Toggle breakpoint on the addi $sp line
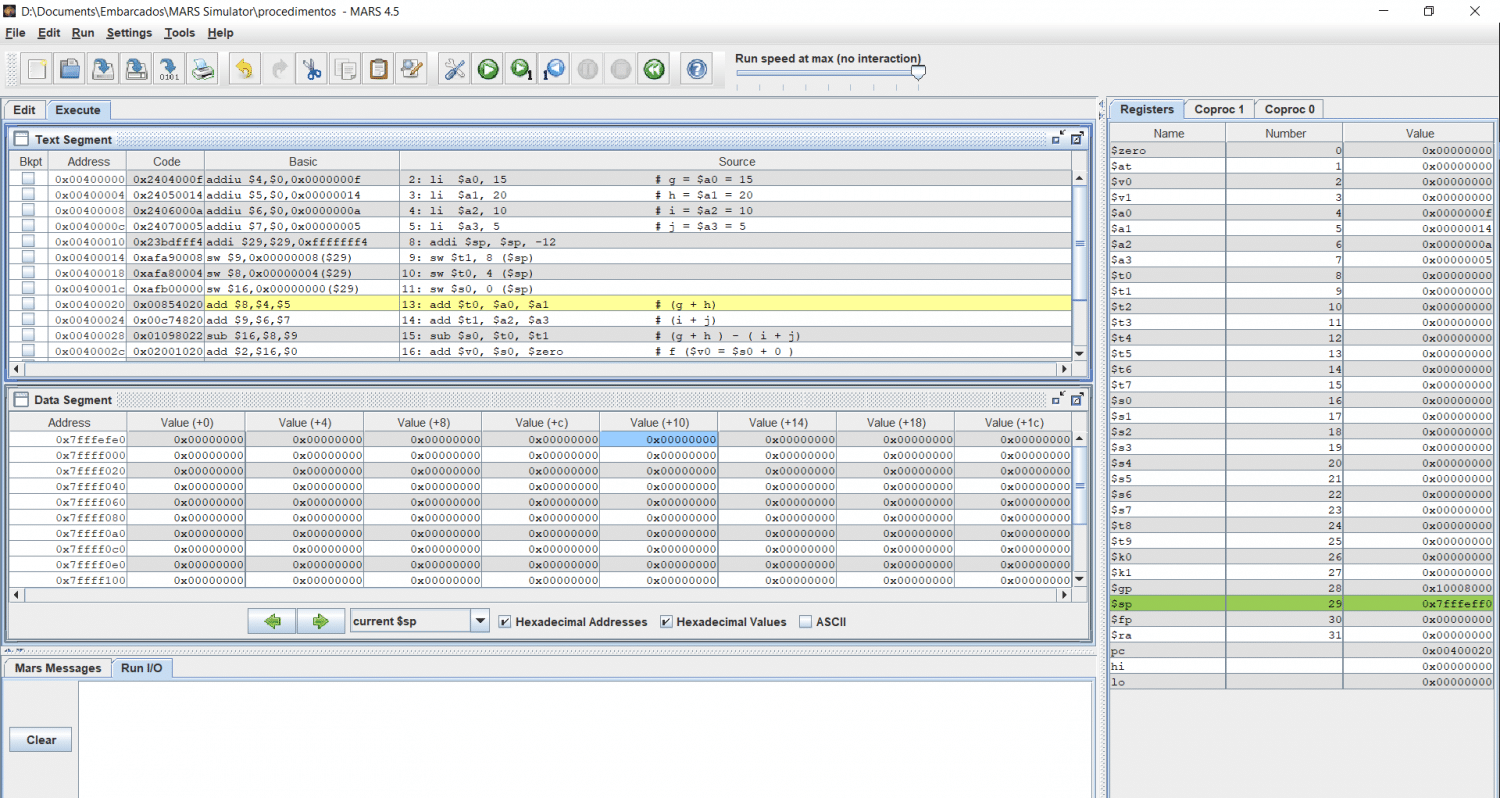This screenshot has height=798, width=1500. click(28, 241)
